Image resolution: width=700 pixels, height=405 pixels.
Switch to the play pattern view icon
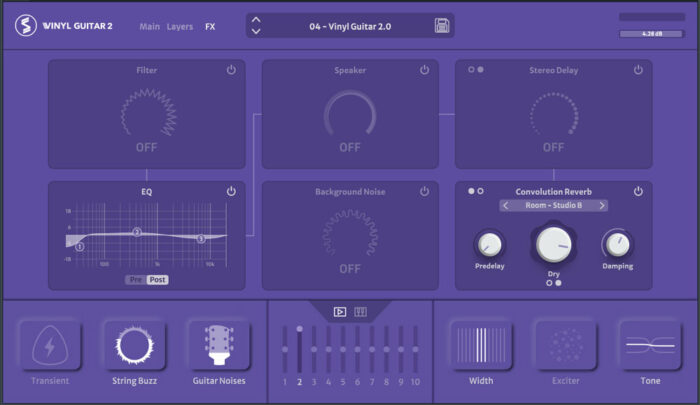pos(340,312)
